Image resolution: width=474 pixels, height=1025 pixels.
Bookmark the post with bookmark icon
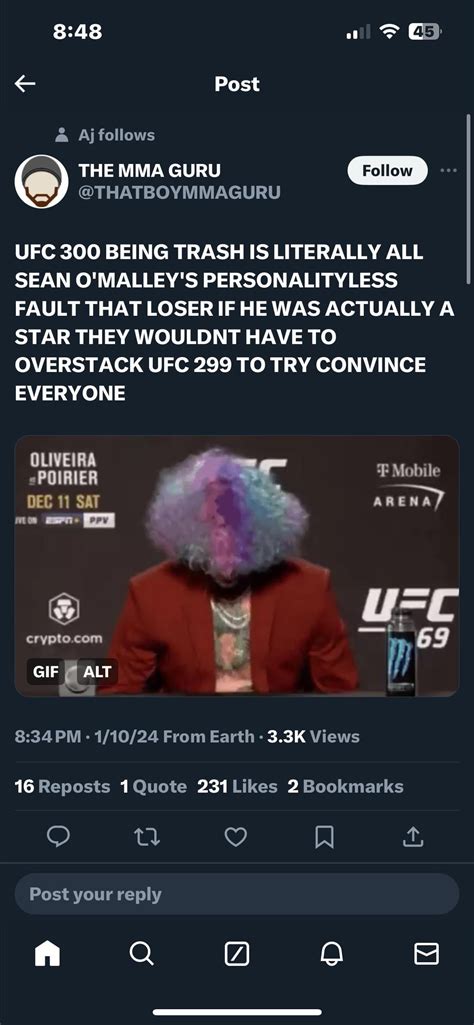tap(325, 837)
